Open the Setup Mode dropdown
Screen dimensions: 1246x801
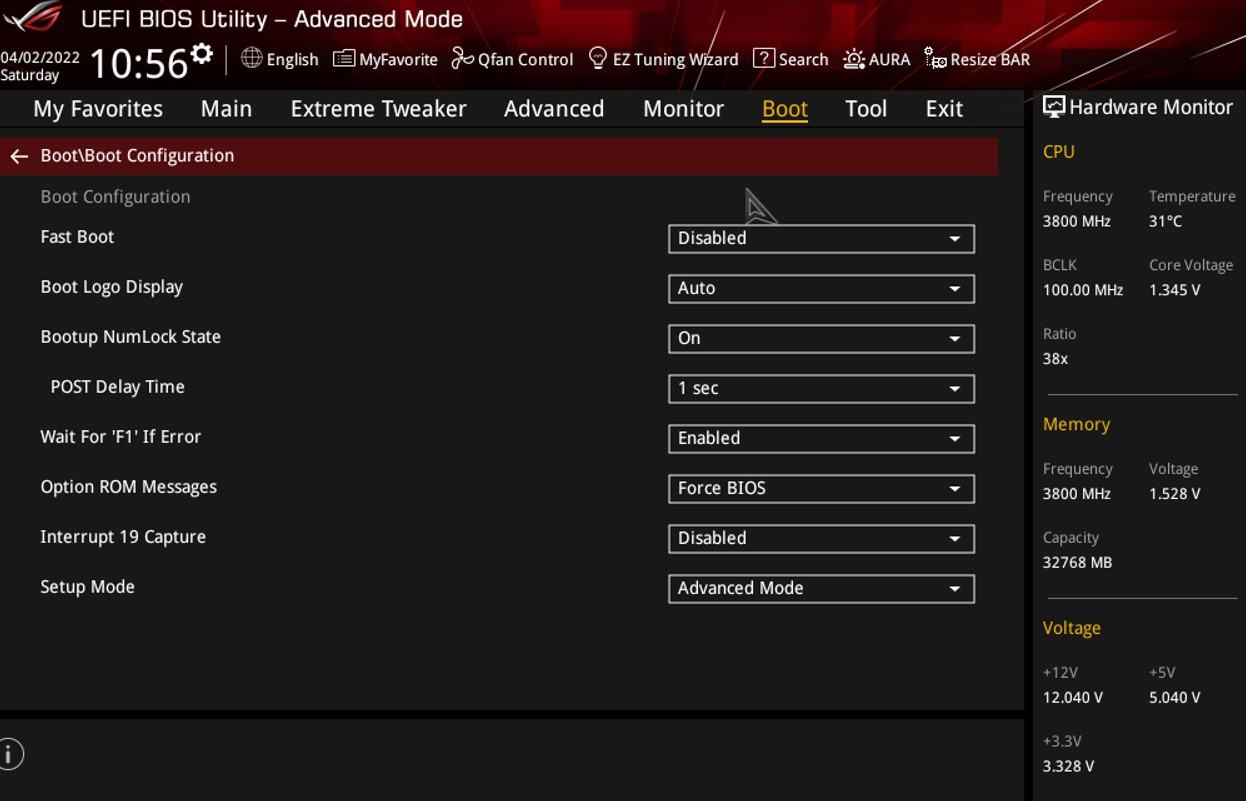821,588
